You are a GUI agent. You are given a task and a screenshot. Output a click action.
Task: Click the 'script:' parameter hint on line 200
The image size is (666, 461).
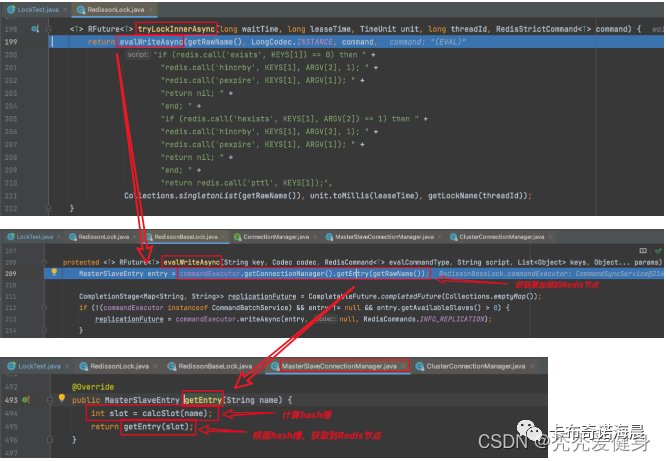pyautogui.click(x=138, y=54)
